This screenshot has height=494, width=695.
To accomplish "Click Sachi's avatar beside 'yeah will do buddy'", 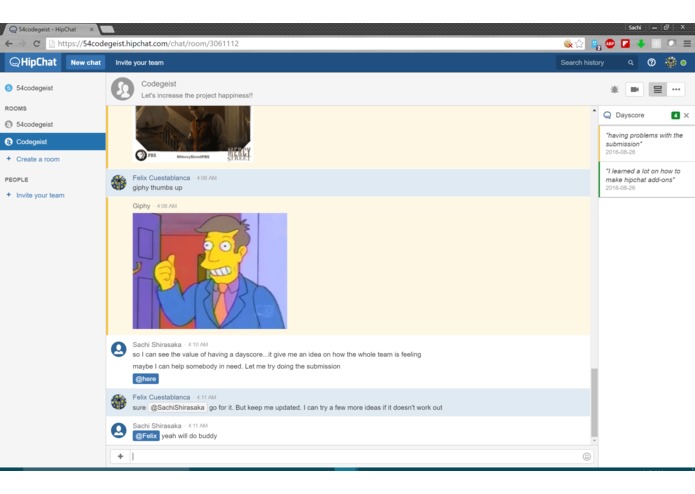I will [118, 430].
